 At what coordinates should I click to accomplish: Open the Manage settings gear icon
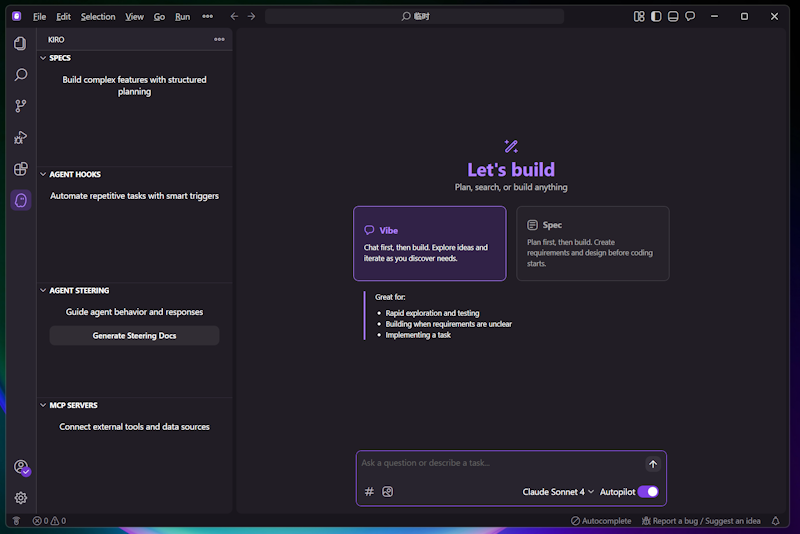(x=20, y=497)
